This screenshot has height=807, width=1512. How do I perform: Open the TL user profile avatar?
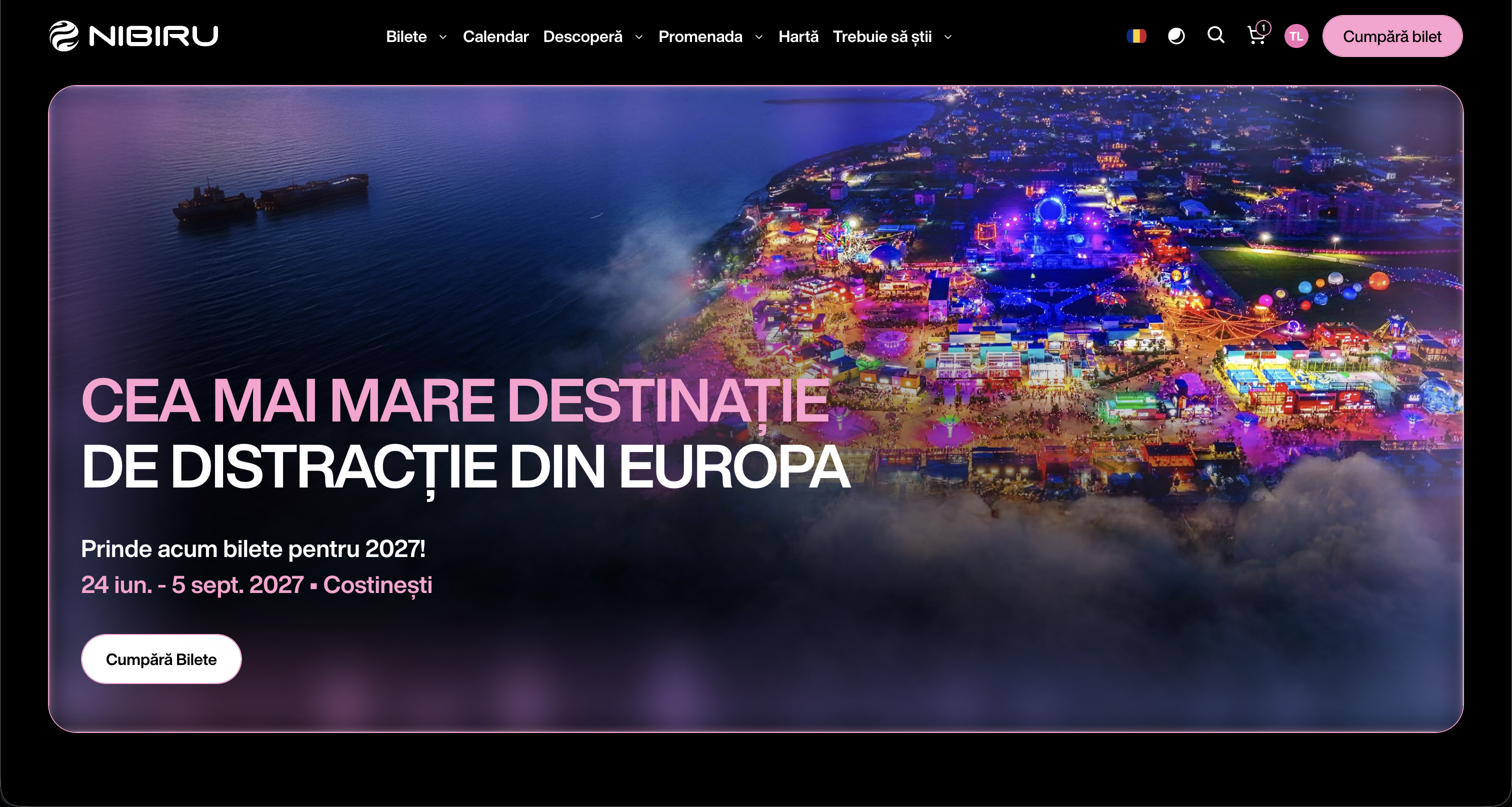1296,36
